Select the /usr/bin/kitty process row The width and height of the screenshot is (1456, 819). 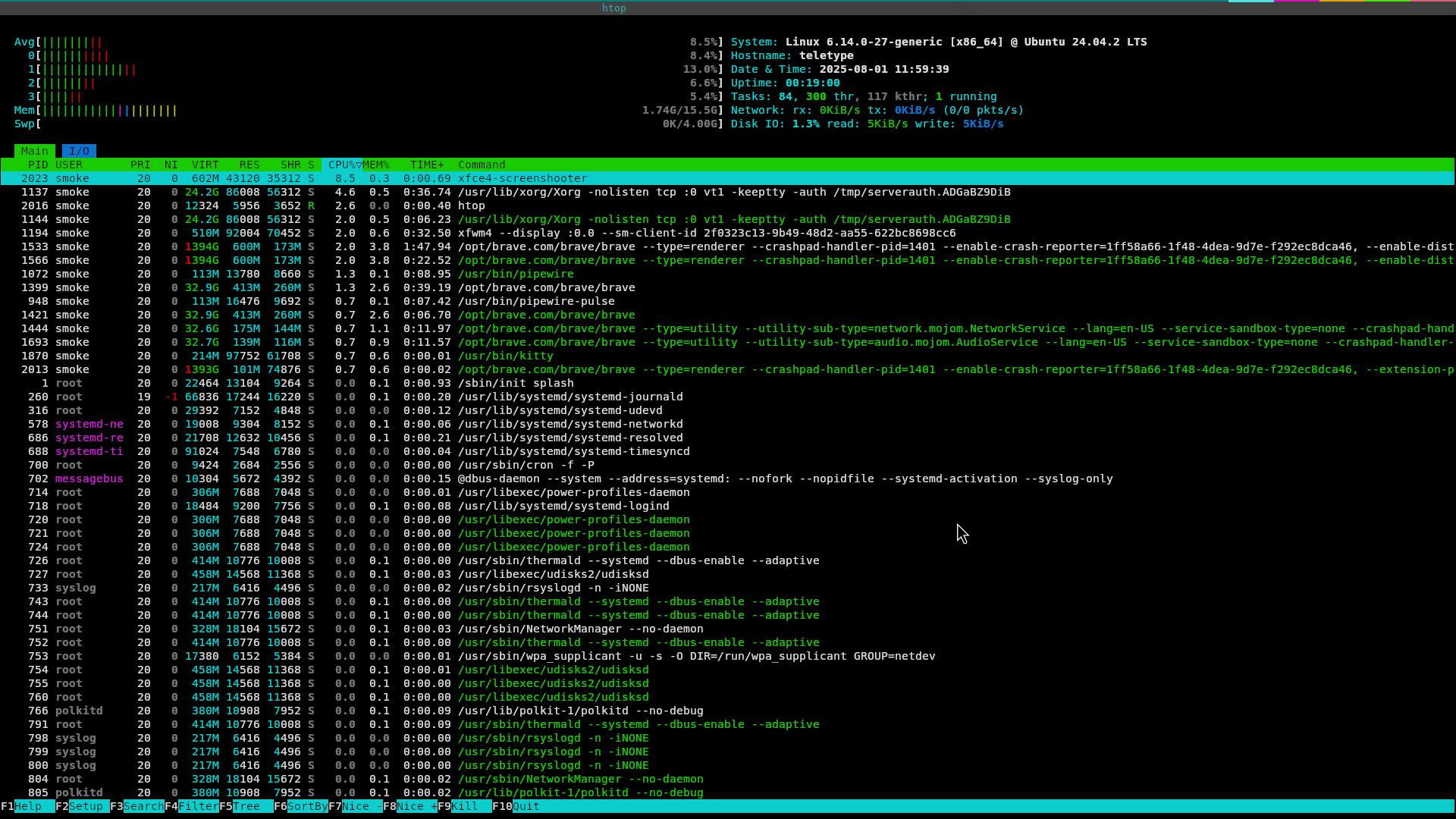pyautogui.click(x=728, y=356)
